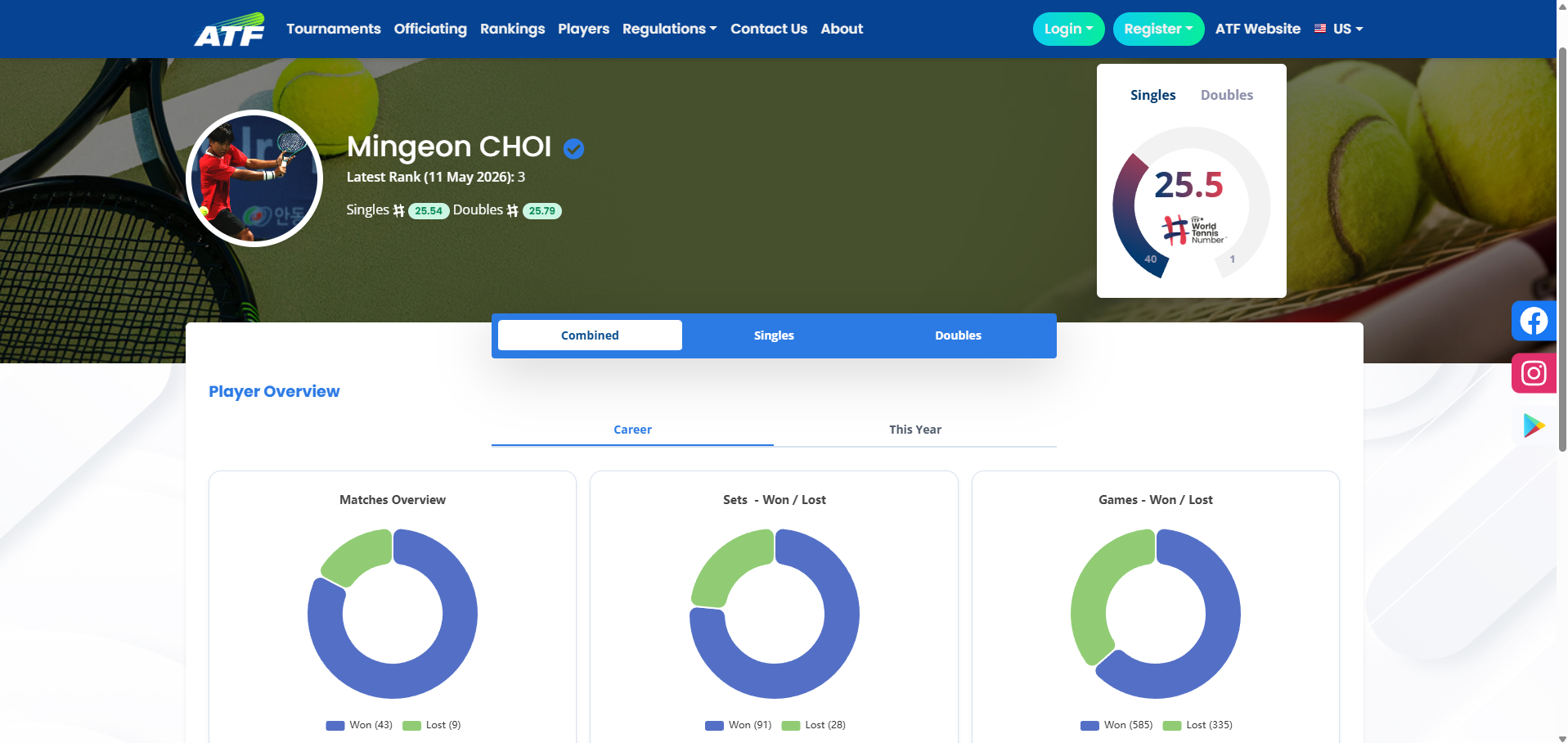Toggle Lost (335) legend in Games chart
The height and width of the screenshot is (743, 1568).
pyautogui.click(x=1197, y=725)
